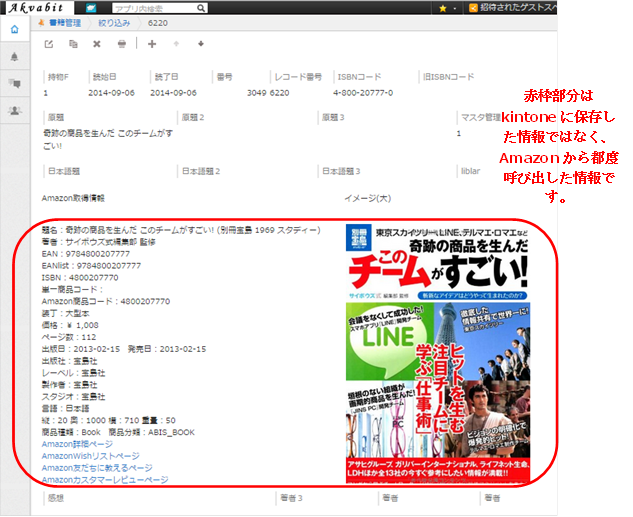This screenshot has width=633, height=517.
Task: Click the 著者３ field label
Action: [x=291, y=498]
